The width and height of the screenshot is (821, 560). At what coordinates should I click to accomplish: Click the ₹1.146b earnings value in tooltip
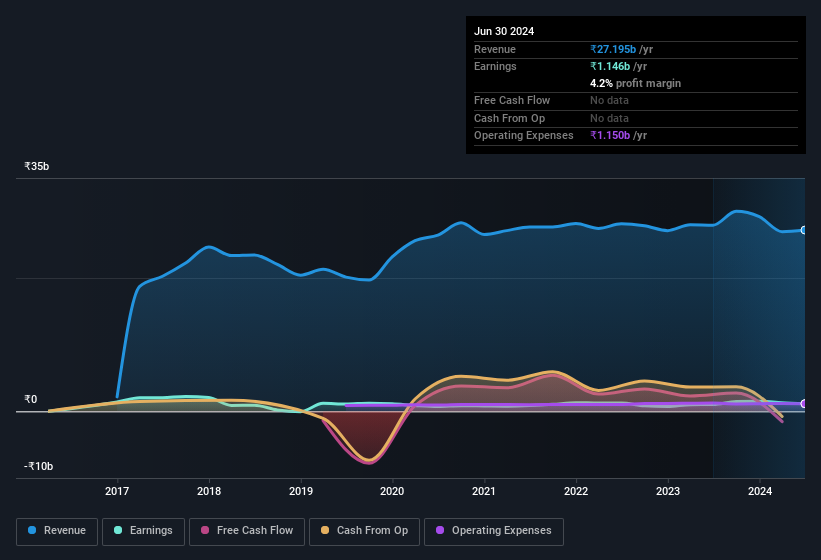pyautogui.click(x=610, y=66)
